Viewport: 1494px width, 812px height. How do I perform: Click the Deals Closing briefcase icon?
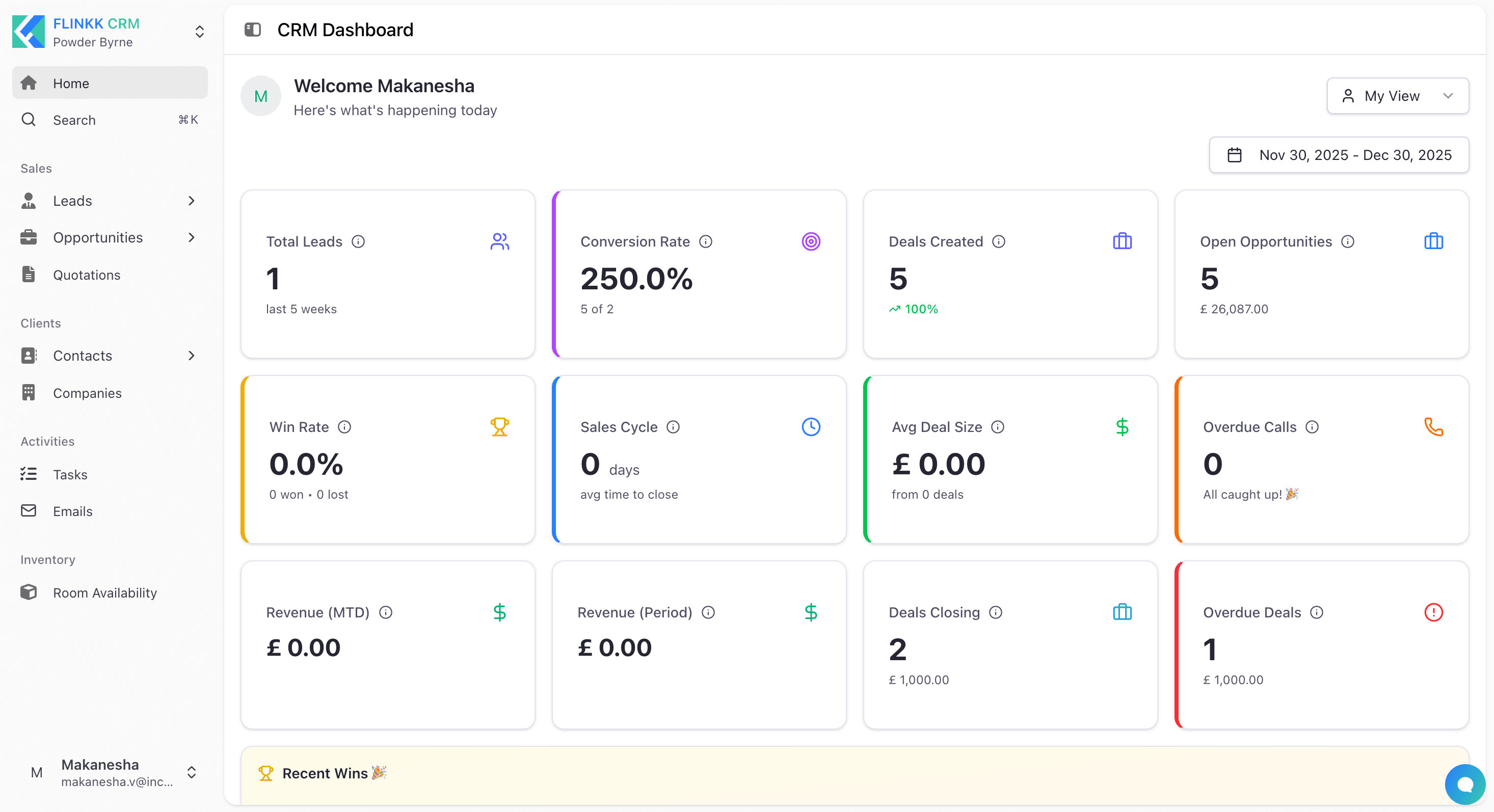(x=1122, y=612)
